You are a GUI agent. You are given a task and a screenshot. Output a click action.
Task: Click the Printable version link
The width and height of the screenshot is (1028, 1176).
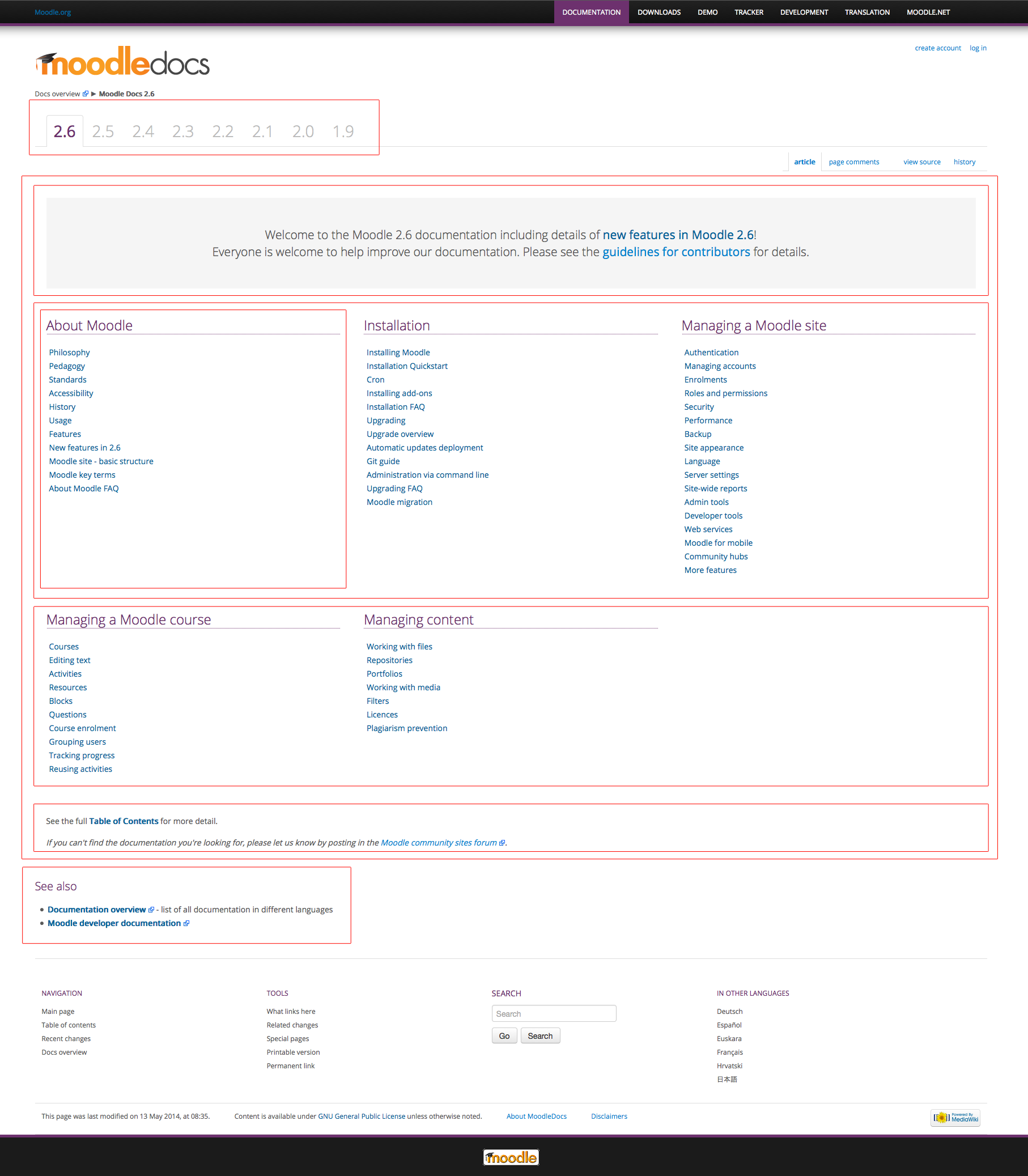[293, 1052]
